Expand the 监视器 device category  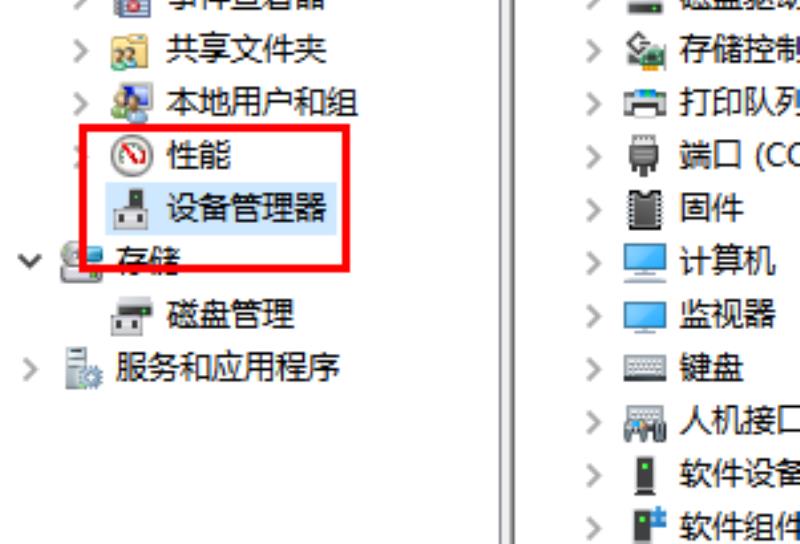click(x=593, y=316)
